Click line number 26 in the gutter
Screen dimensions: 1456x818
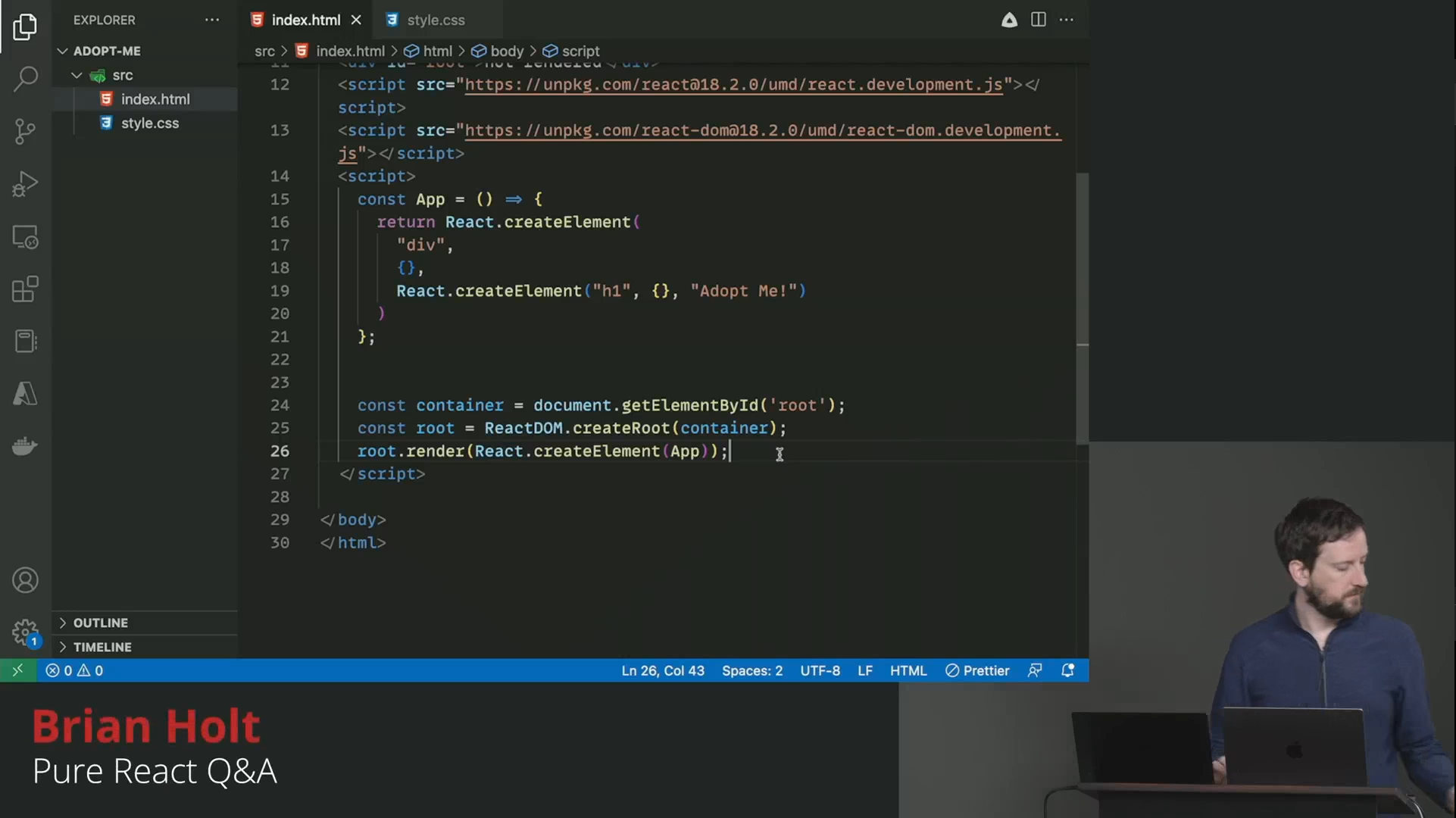(280, 451)
